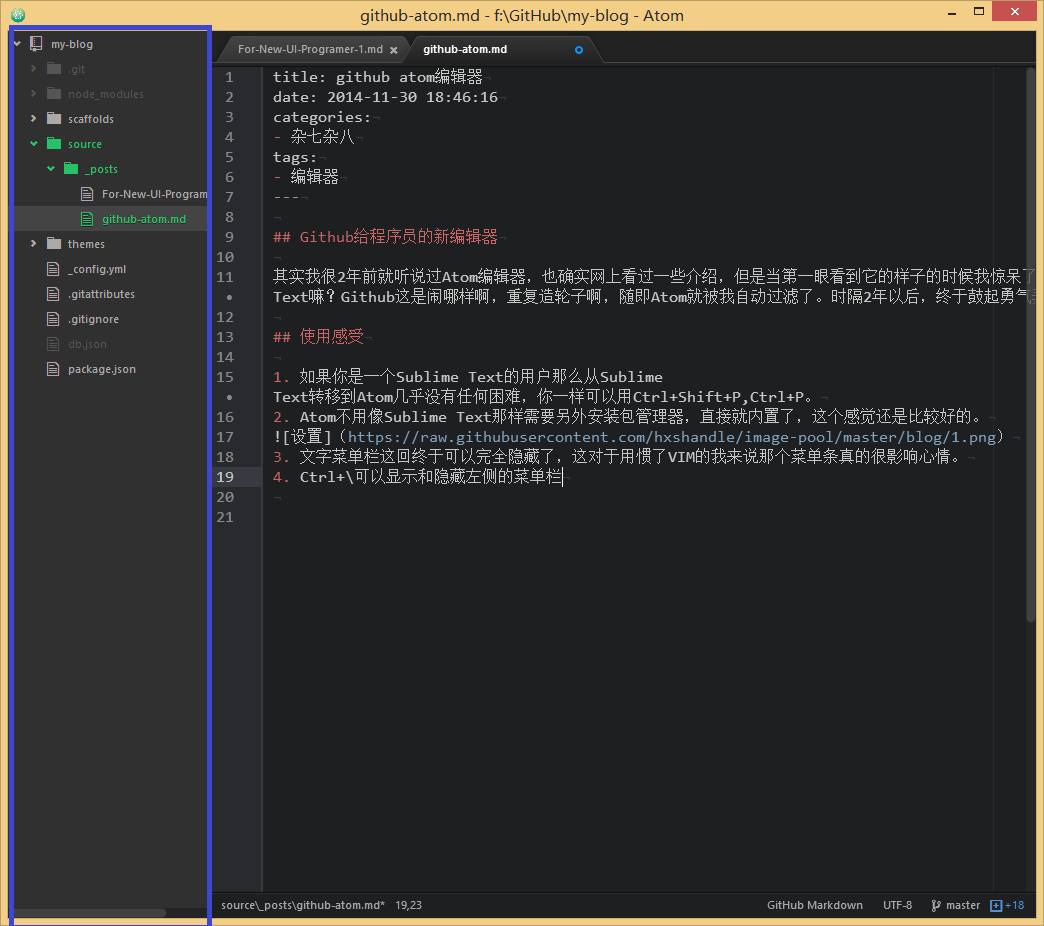Click the my-blog repository icon

point(36,44)
